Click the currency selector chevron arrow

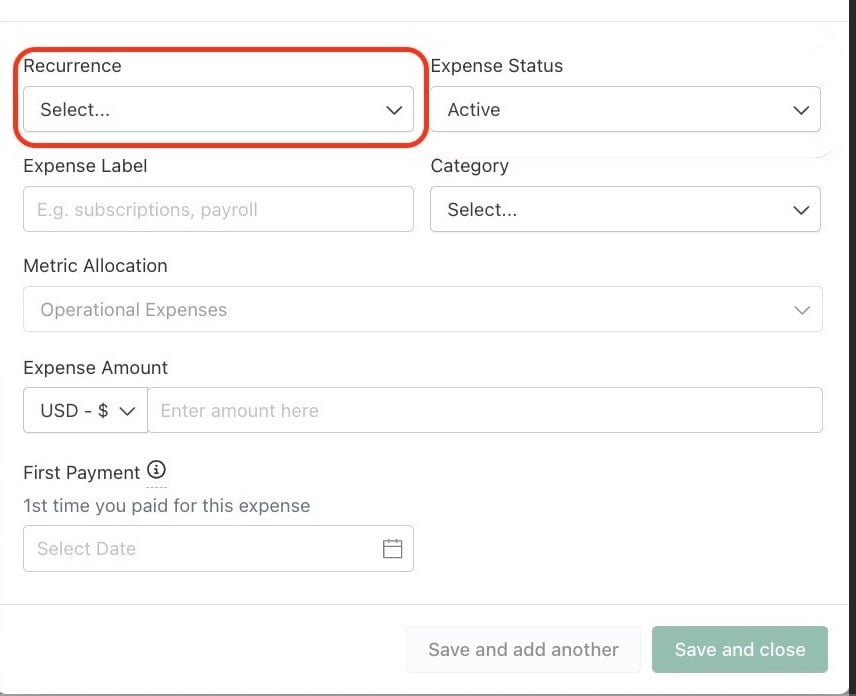pos(127,411)
